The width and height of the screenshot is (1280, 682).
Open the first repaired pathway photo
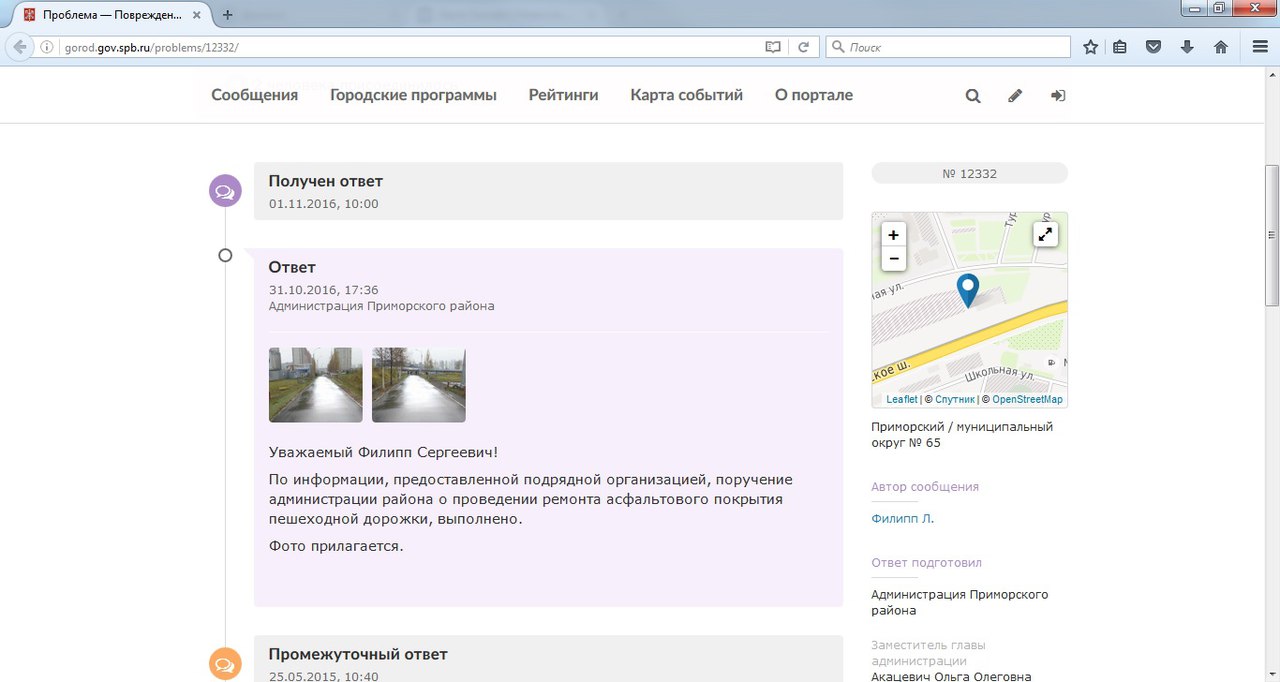pyautogui.click(x=315, y=385)
